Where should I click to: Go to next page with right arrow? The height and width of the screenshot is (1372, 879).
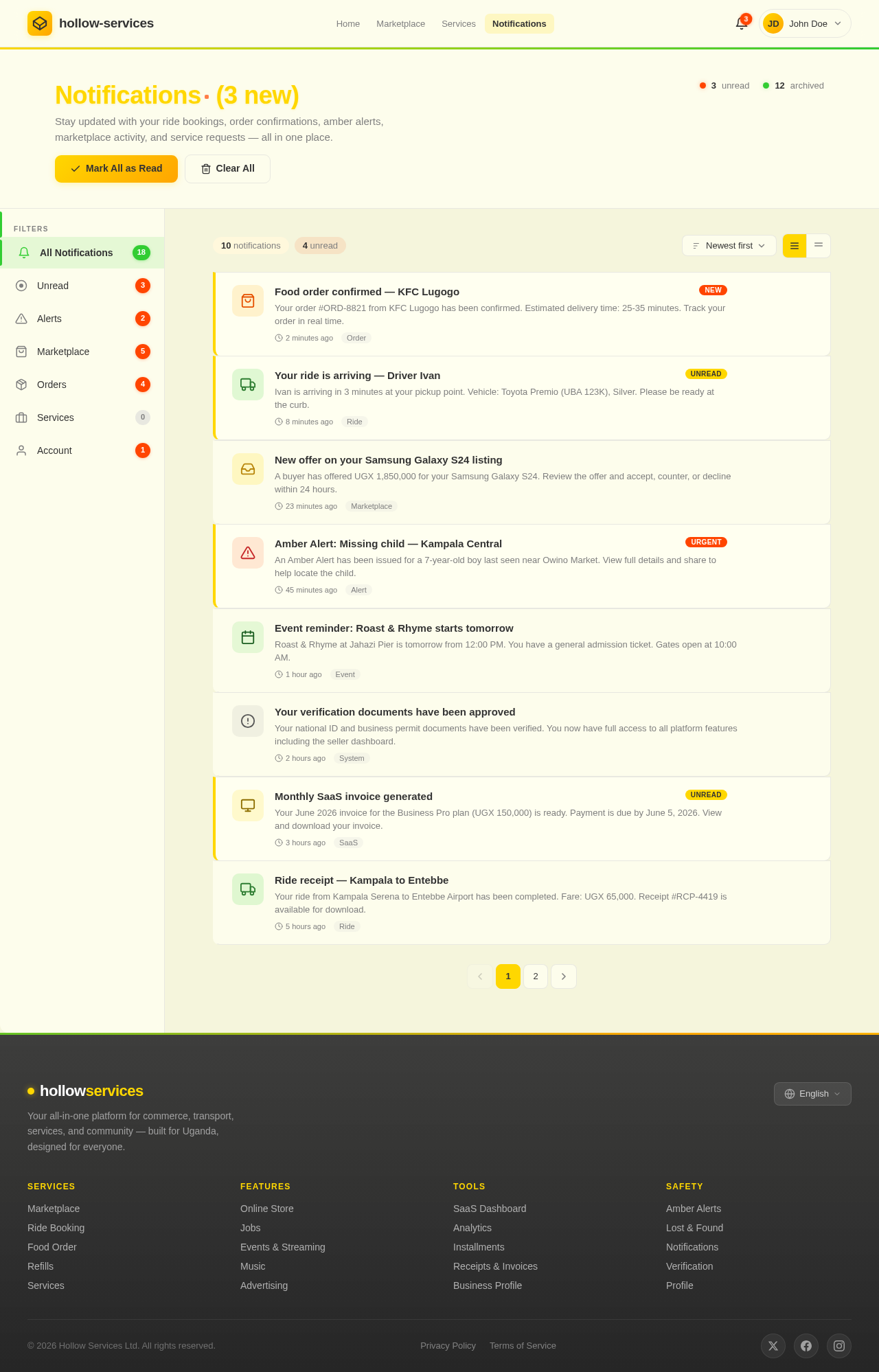(x=564, y=976)
